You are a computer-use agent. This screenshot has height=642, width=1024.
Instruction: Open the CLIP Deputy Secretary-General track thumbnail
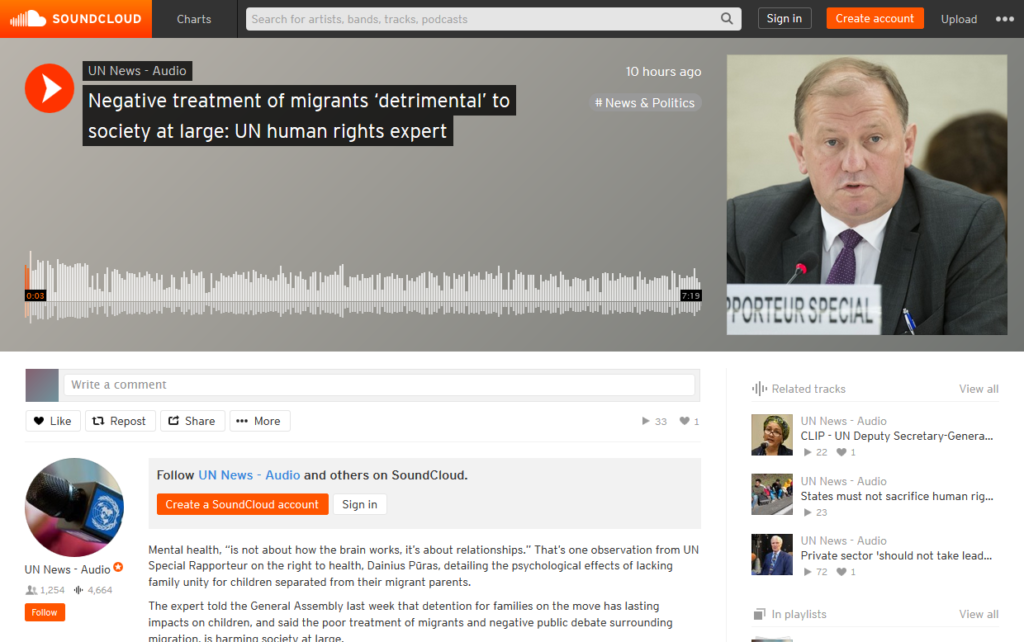772,434
